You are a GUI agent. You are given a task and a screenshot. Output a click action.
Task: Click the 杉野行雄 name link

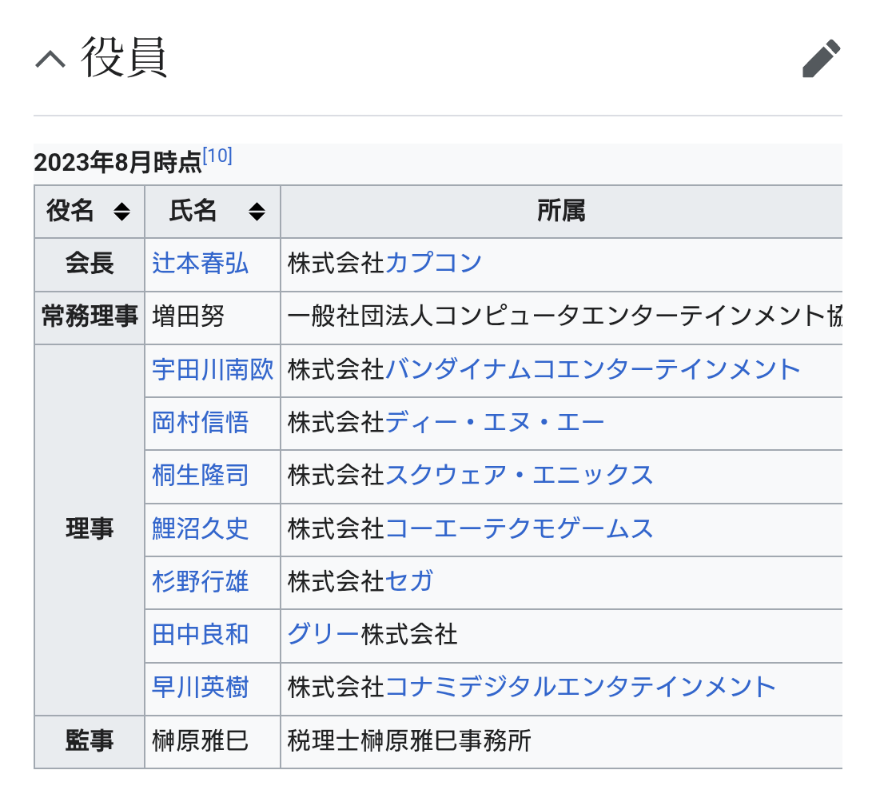point(200,582)
